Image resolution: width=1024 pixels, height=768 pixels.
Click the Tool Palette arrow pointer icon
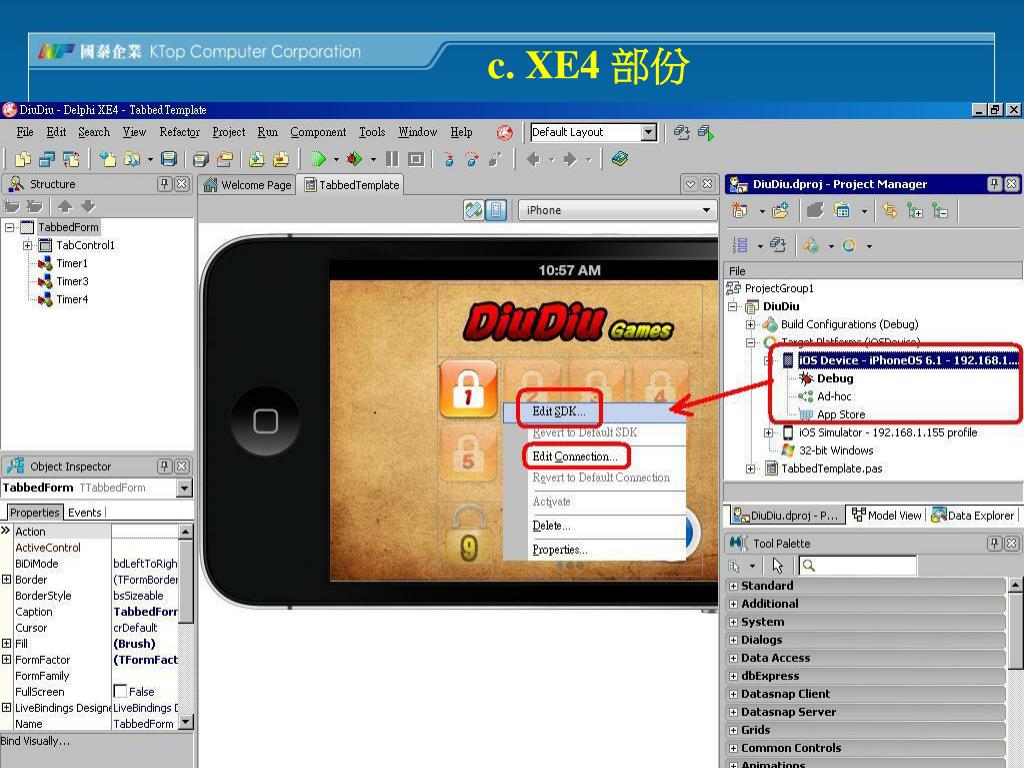777,566
